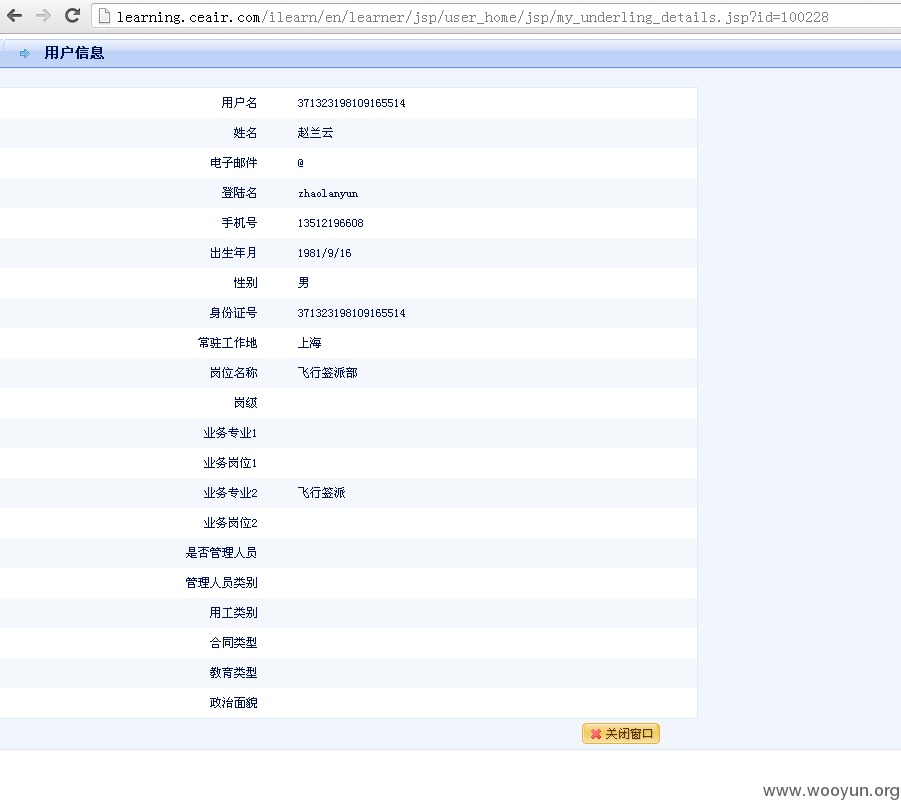Viewport: 901px width, 800px height.
Task: Click the 业务专业2 label
Action: [230, 493]
